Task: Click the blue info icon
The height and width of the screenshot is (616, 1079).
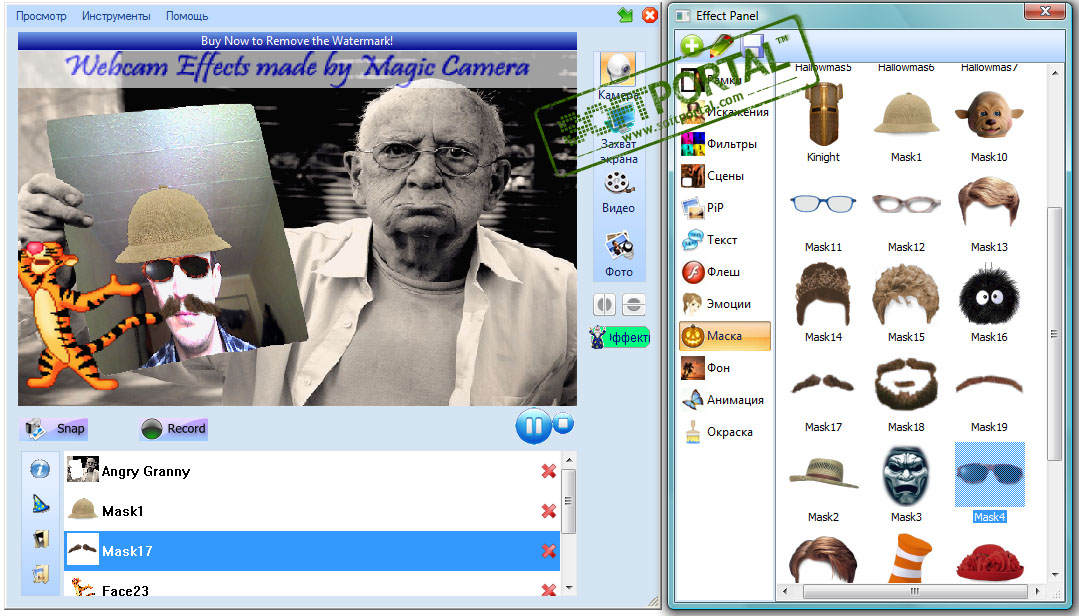Action: click(40, 469)
